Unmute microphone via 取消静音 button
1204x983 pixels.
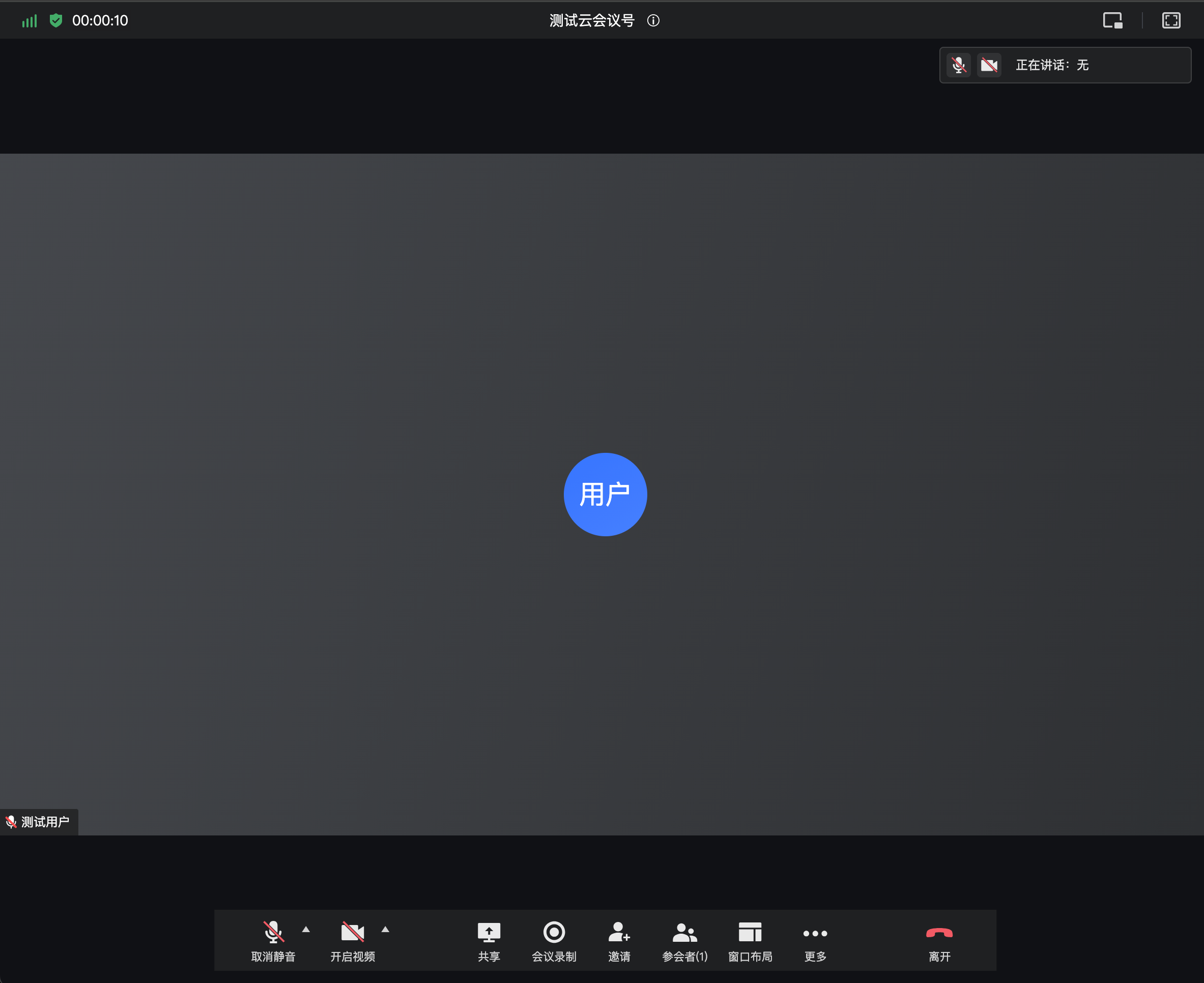(x=273, y=941)
